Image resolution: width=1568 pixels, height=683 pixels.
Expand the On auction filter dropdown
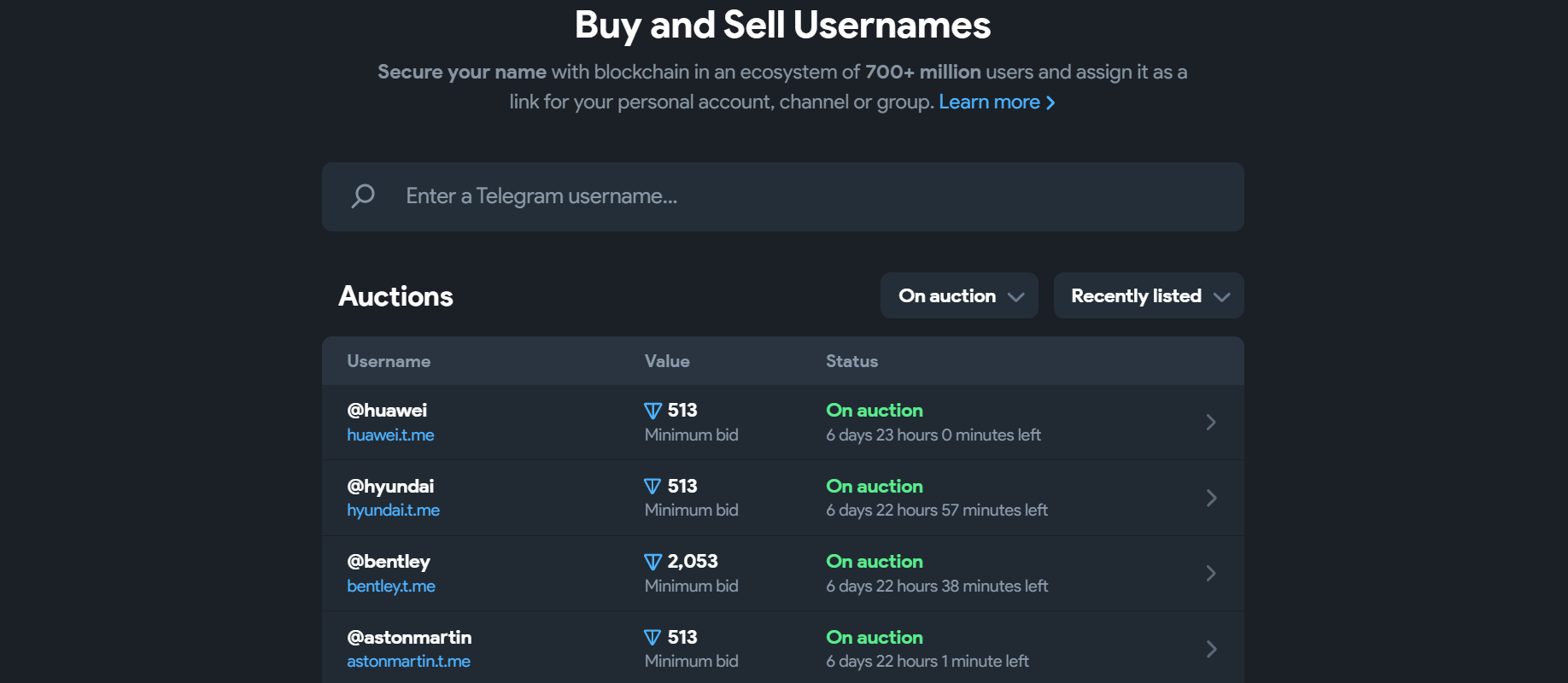click(959, 296)
